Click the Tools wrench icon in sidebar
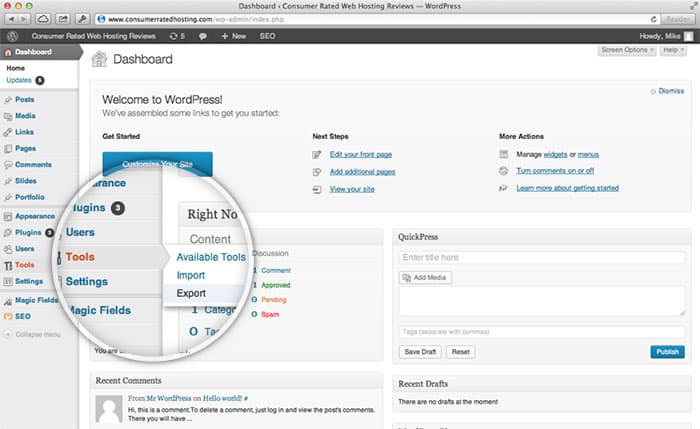Screen dimensions: 700x429 (8, 266)
